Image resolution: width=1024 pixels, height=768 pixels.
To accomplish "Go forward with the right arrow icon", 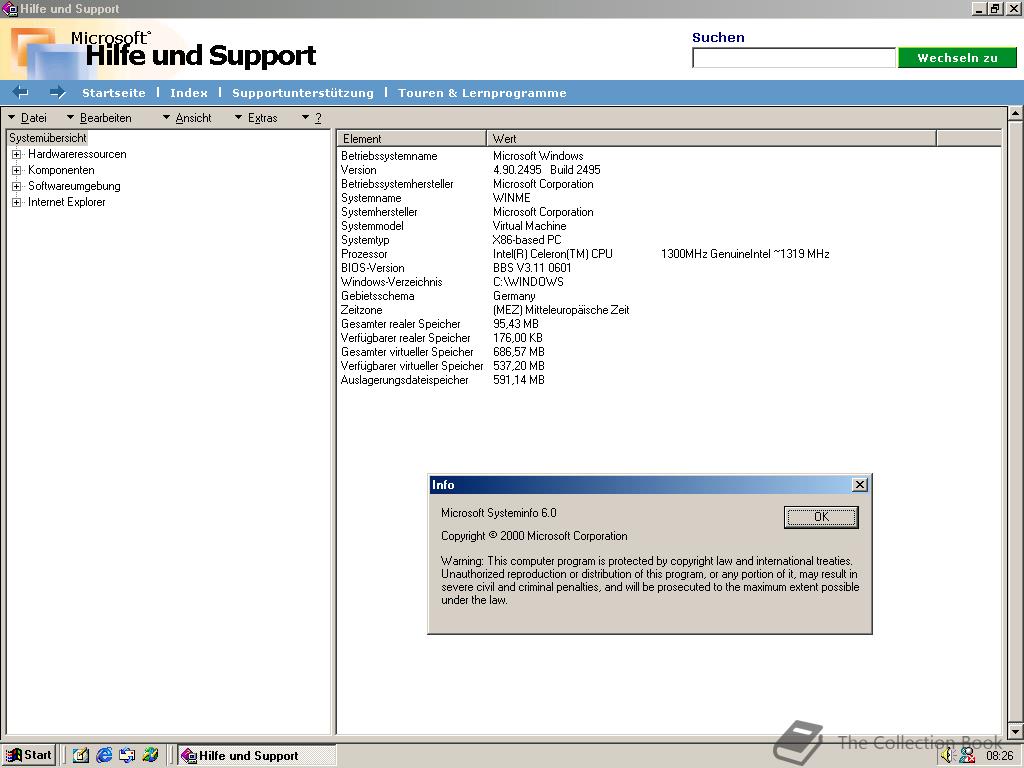I will 57,92.
